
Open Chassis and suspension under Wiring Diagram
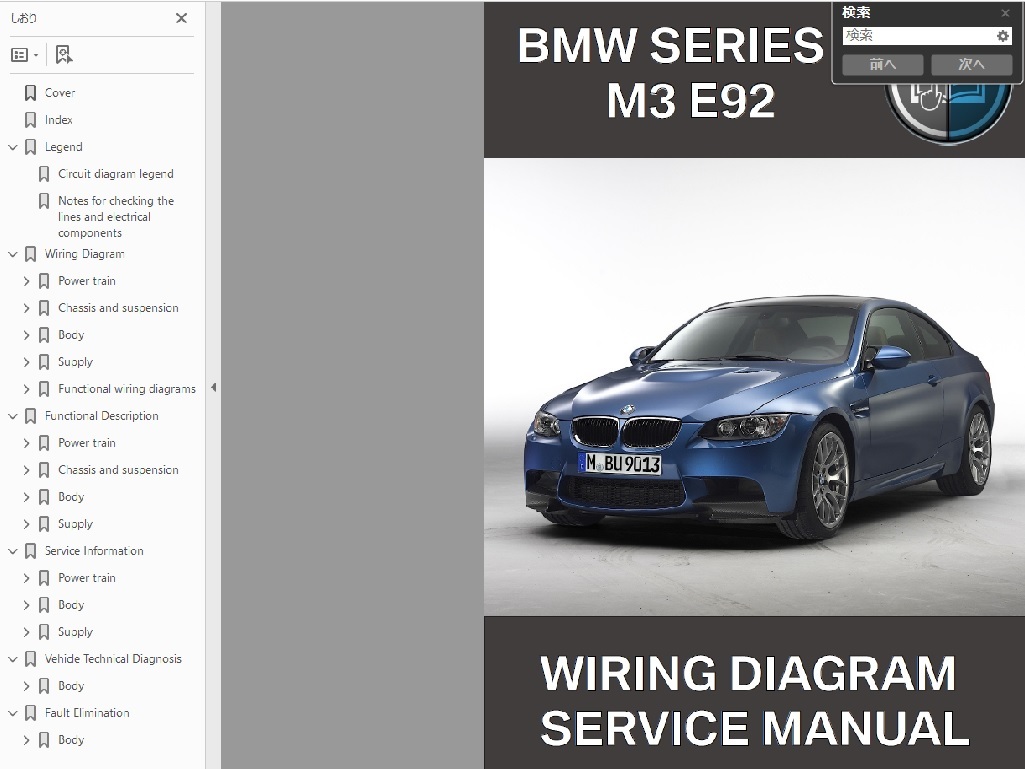point(118,308)
